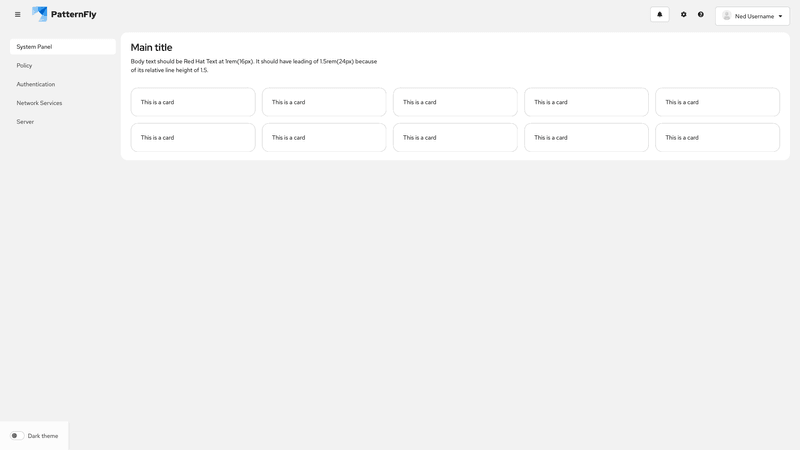Open settings via the gear icon
This screenshot has width=800, height=450.
point(684,15)
